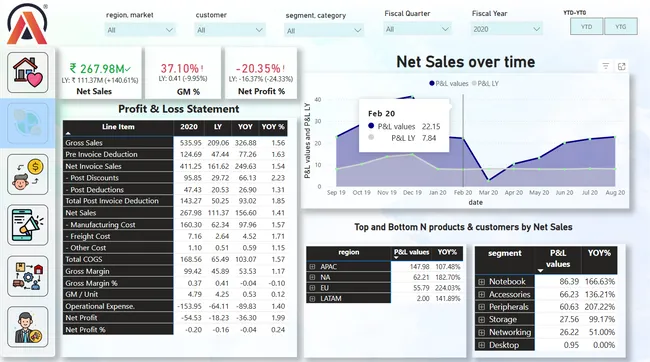This screenshot has width=650, height=362.
Task: Expand the NA region row
Action: (312, 277)
